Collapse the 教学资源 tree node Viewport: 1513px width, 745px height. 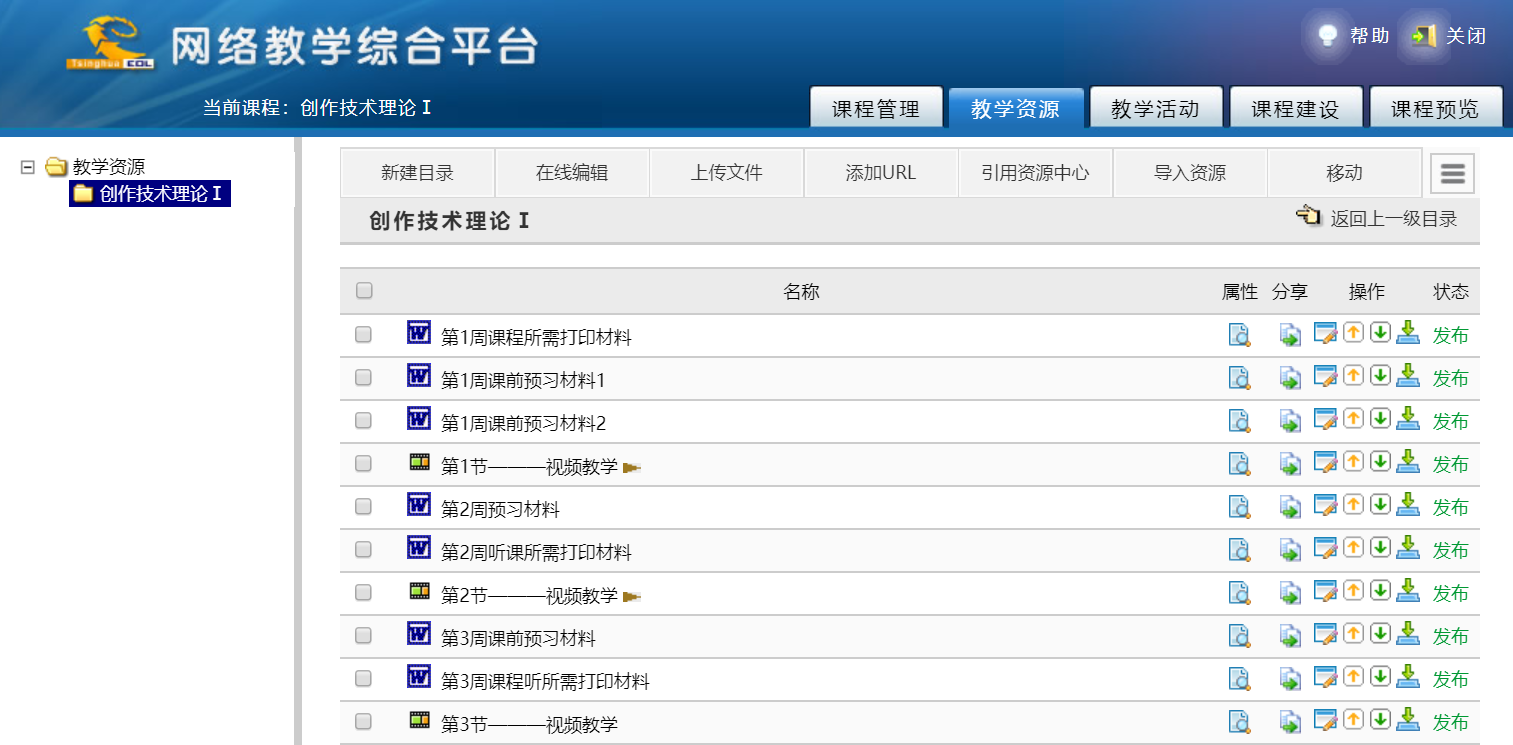tap(28, 167)
